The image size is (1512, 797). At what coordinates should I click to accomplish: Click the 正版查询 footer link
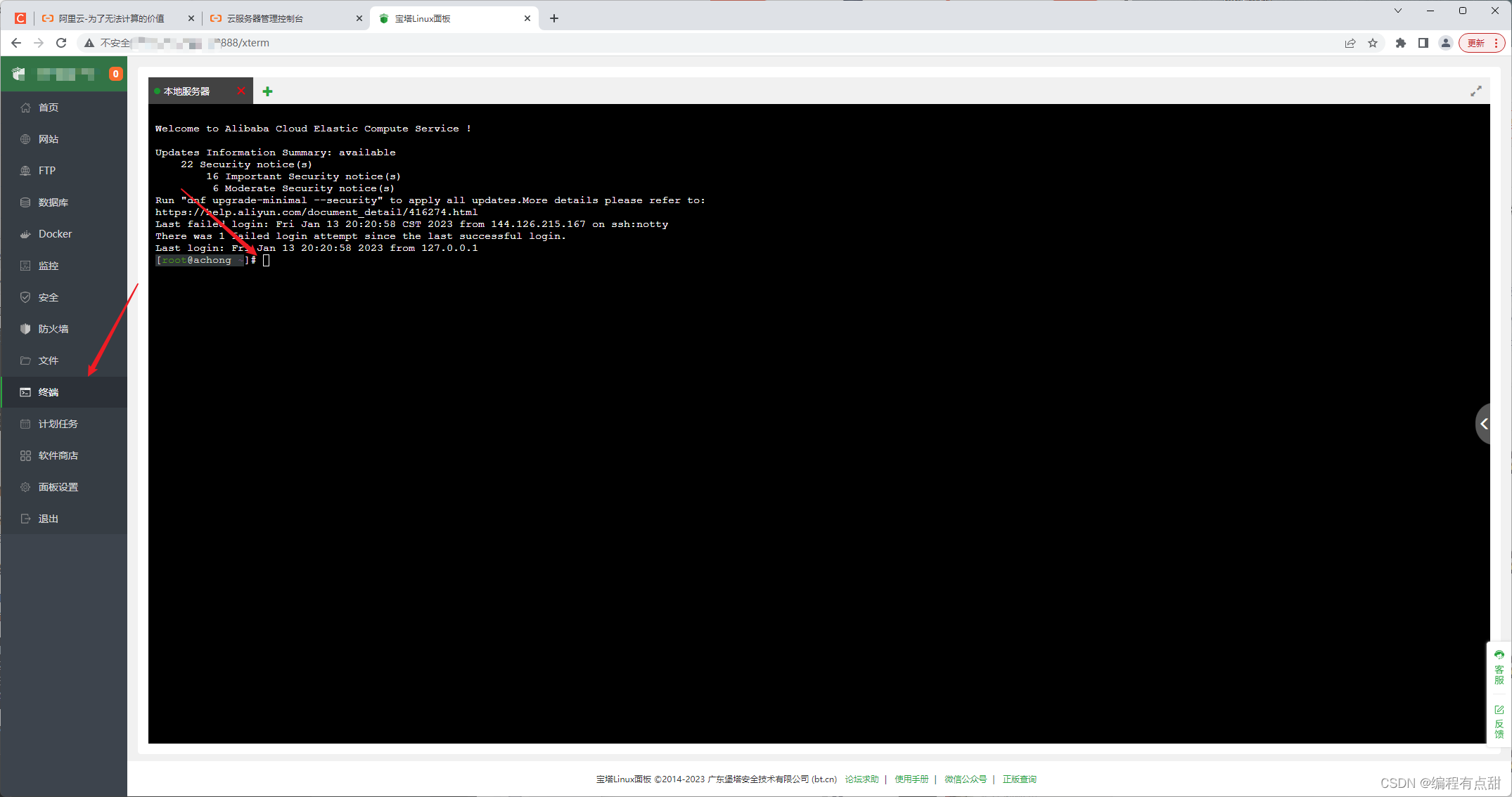(x=1020, y=779)
